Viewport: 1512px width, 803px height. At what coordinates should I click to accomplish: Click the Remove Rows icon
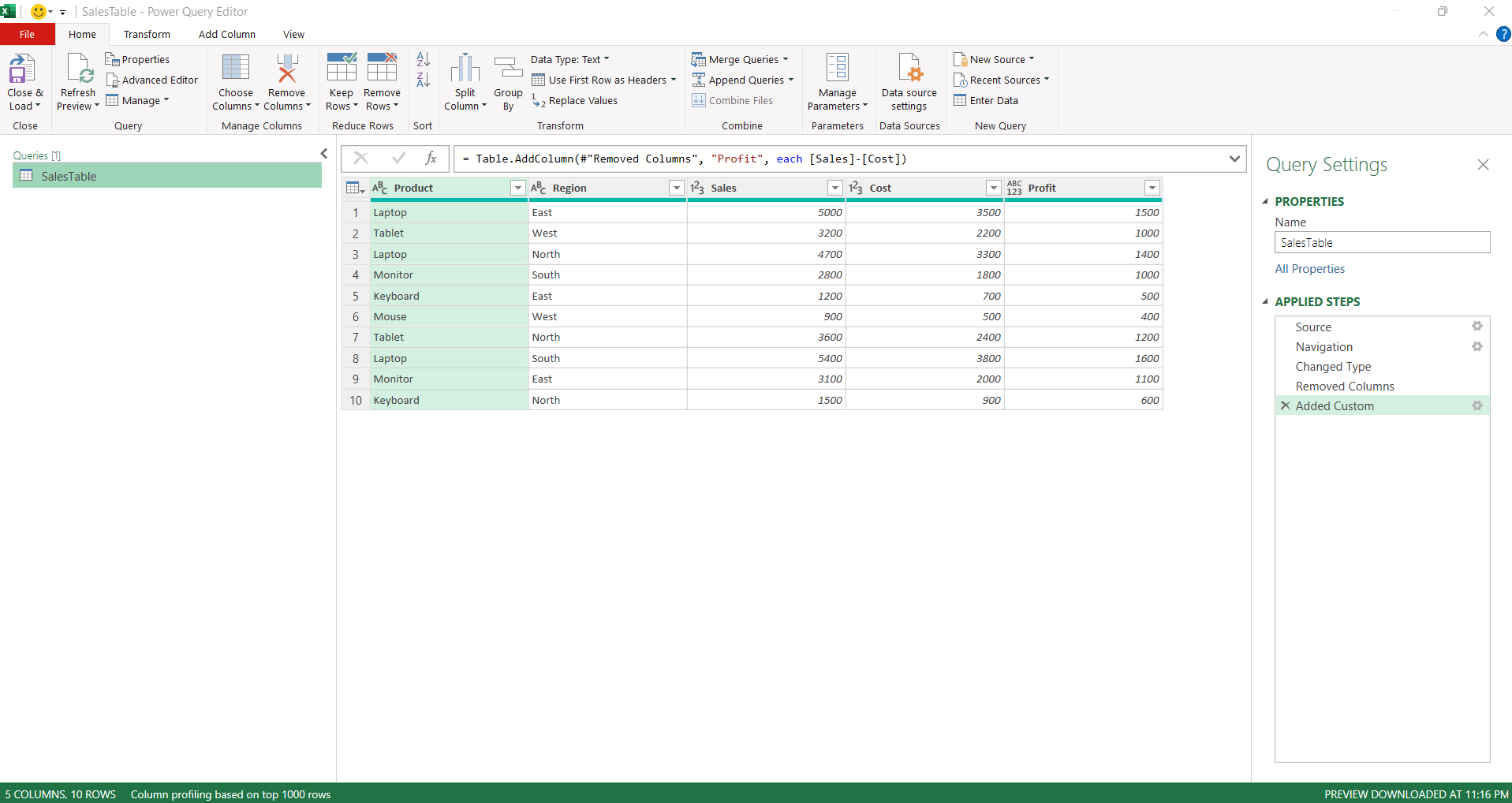click(x=382, y=67)
